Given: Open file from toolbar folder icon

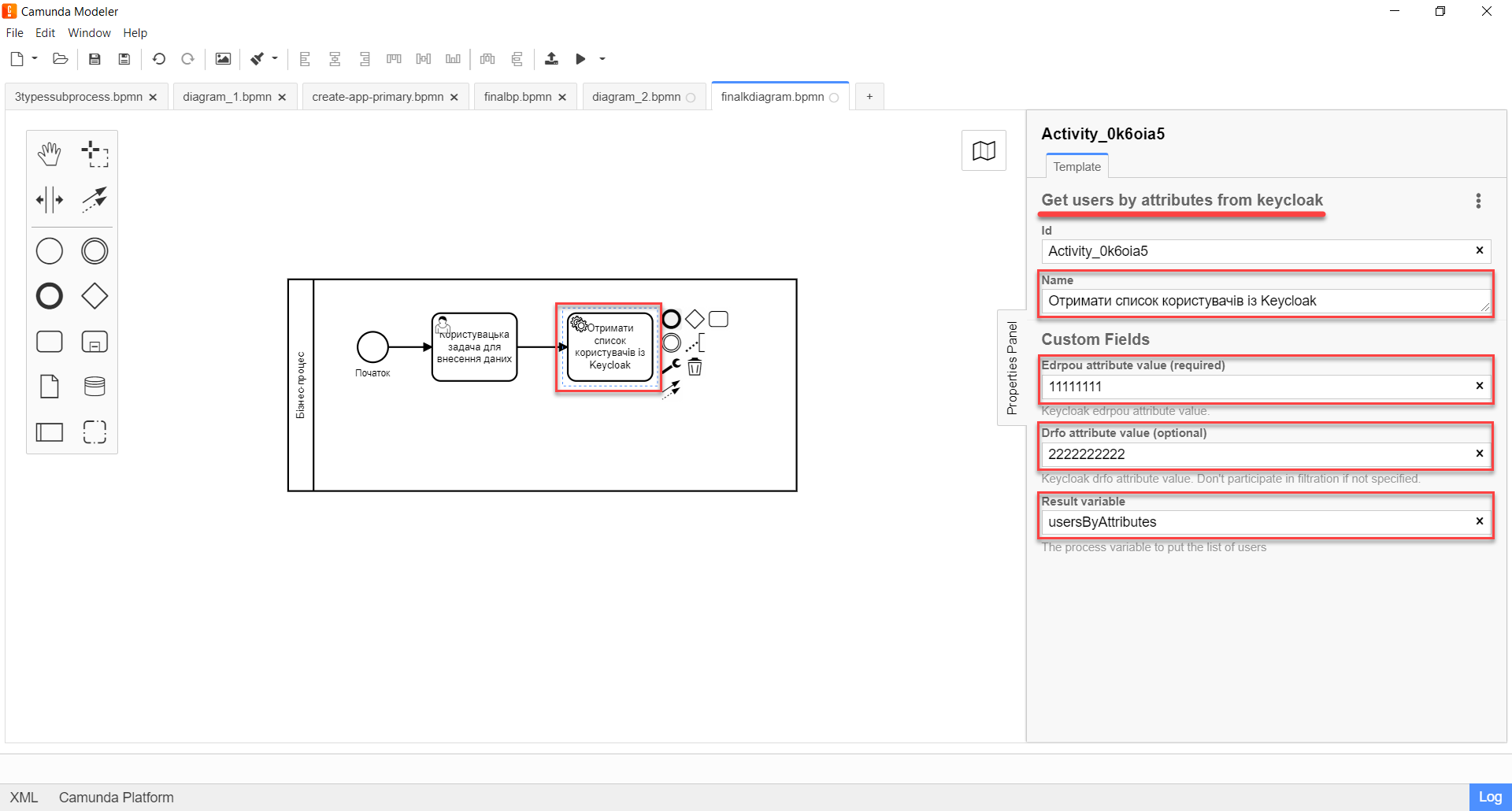Looking at the screenshot, I should pyautogui.click(x=61, y=59).
